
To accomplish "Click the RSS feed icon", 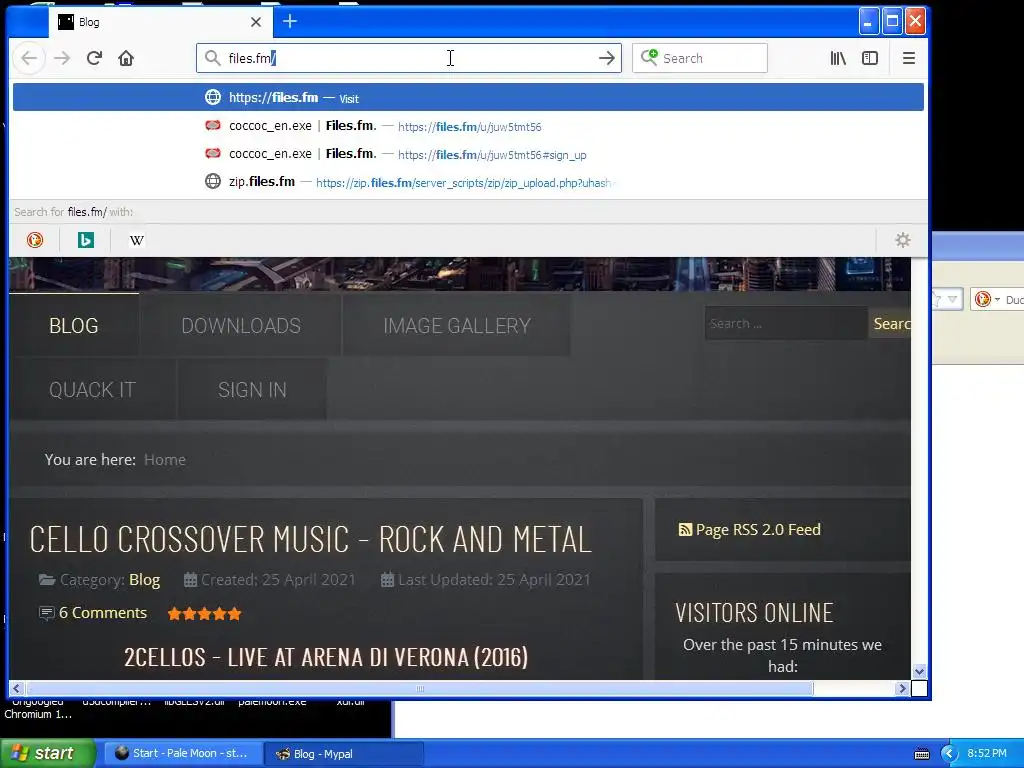I will coord(685,530).
